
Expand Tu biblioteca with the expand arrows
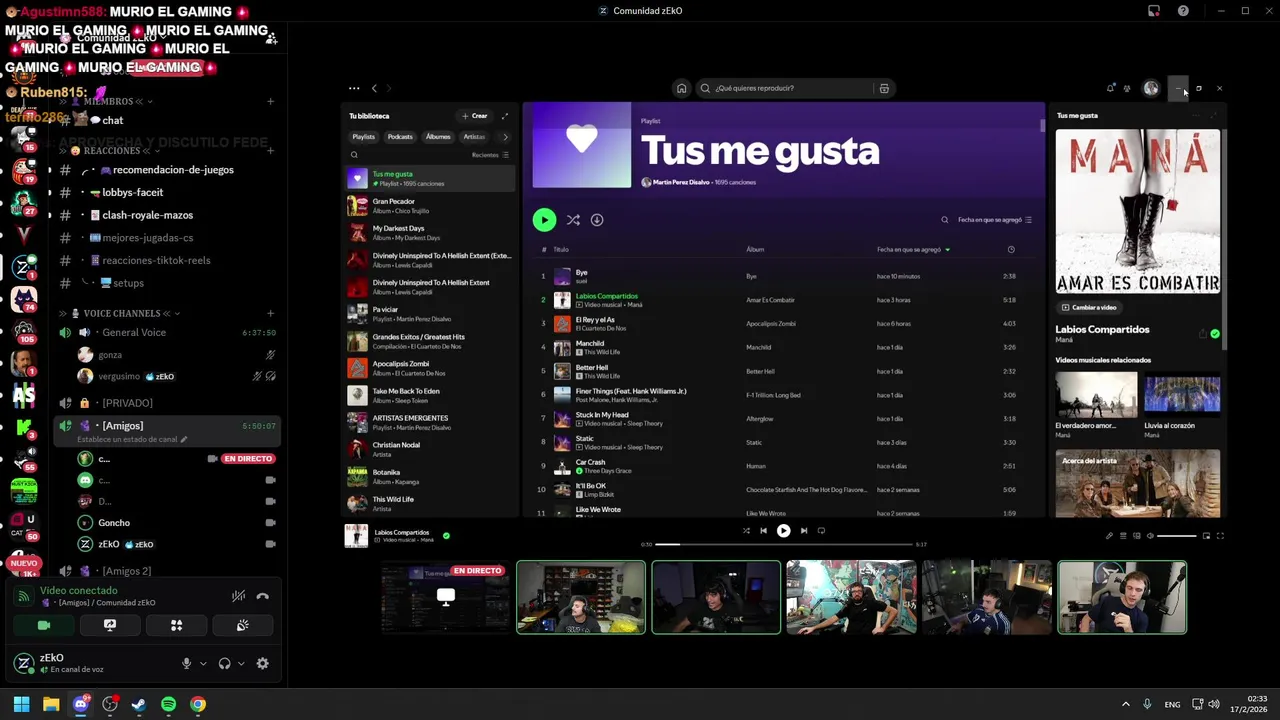point(505,116)
